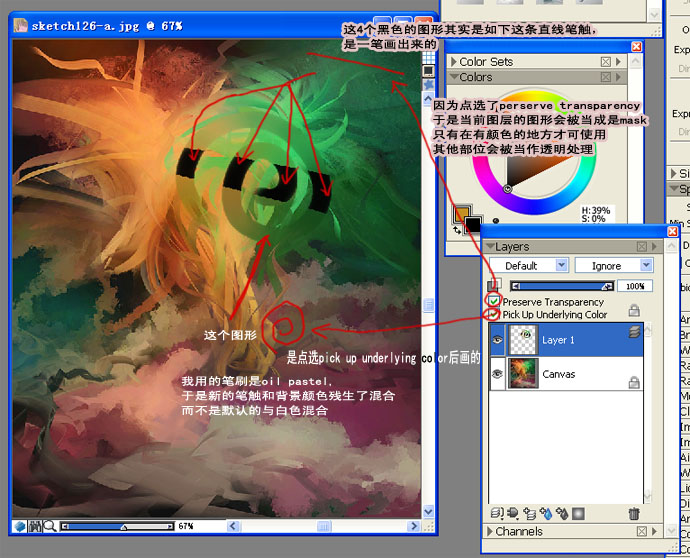Click the composite depth icon left of opacity slider
Image resolution: width=690 pixels, height=558 pixels.
[x=494, y=285]
